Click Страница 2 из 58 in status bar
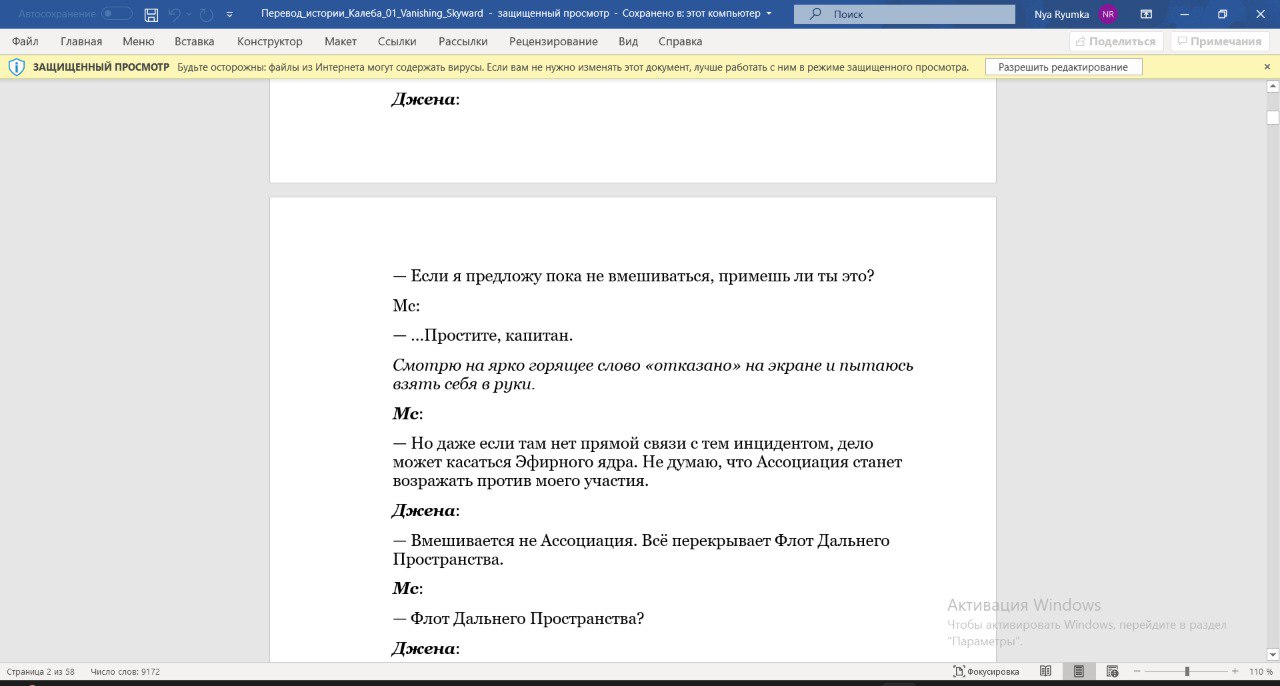 41,672
